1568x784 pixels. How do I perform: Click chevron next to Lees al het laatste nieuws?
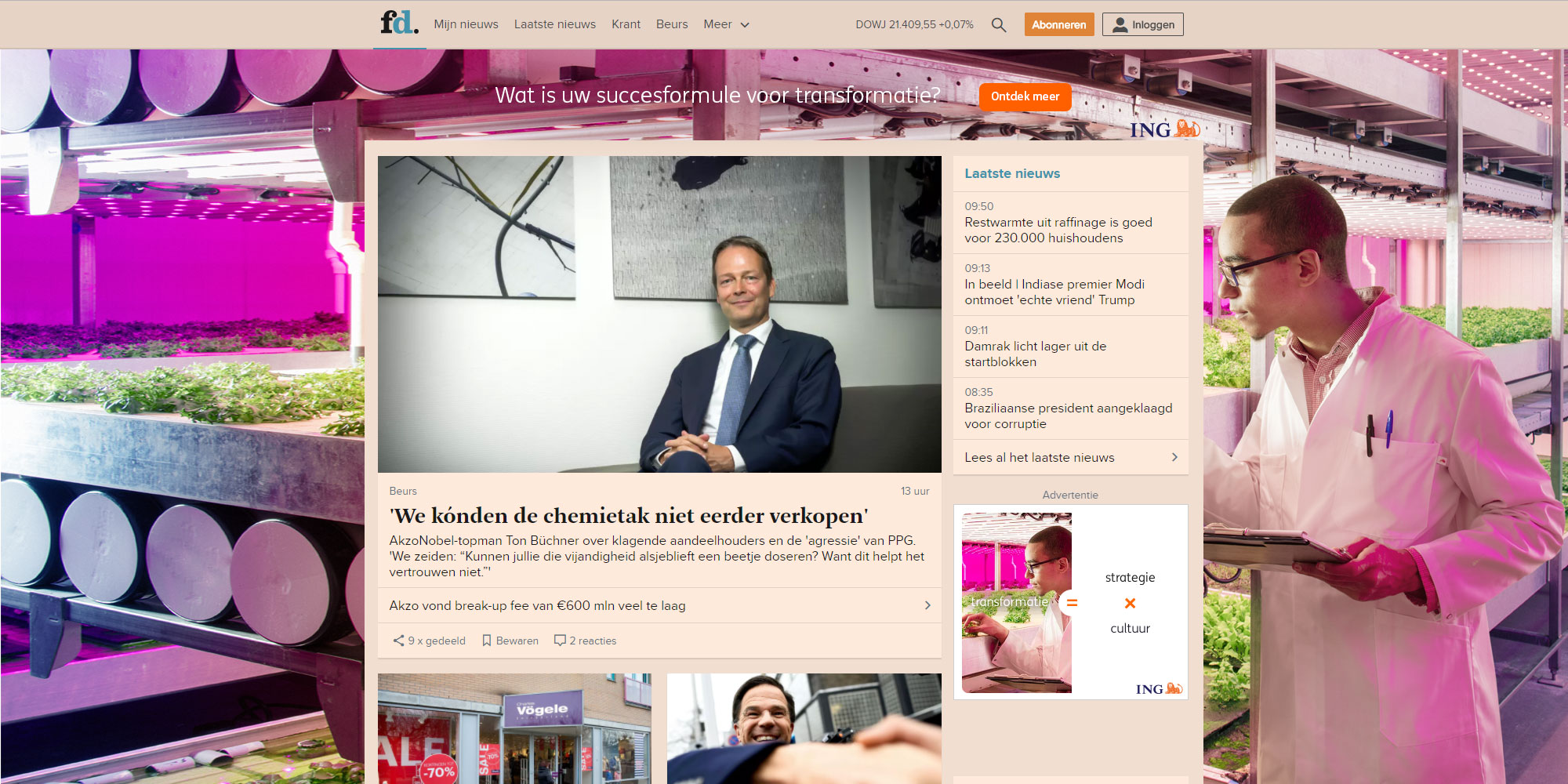tap(1174, 457)
